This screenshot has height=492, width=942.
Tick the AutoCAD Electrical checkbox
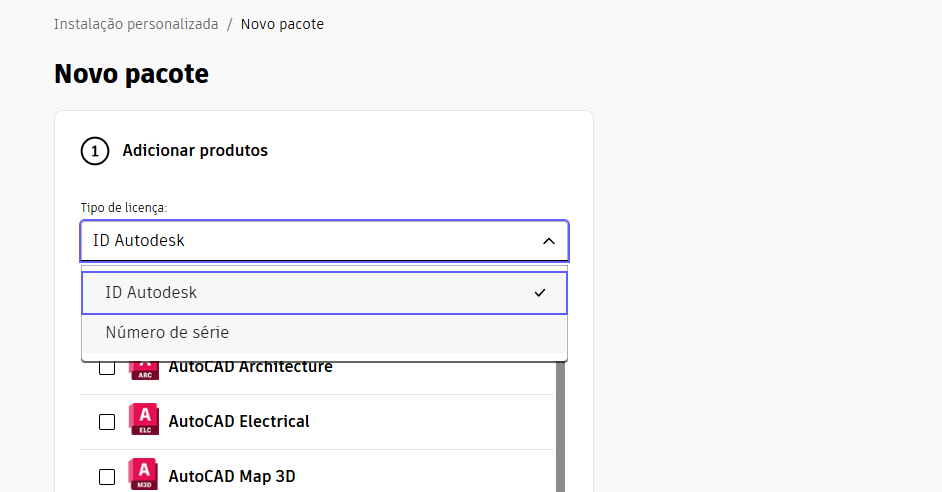107,422
